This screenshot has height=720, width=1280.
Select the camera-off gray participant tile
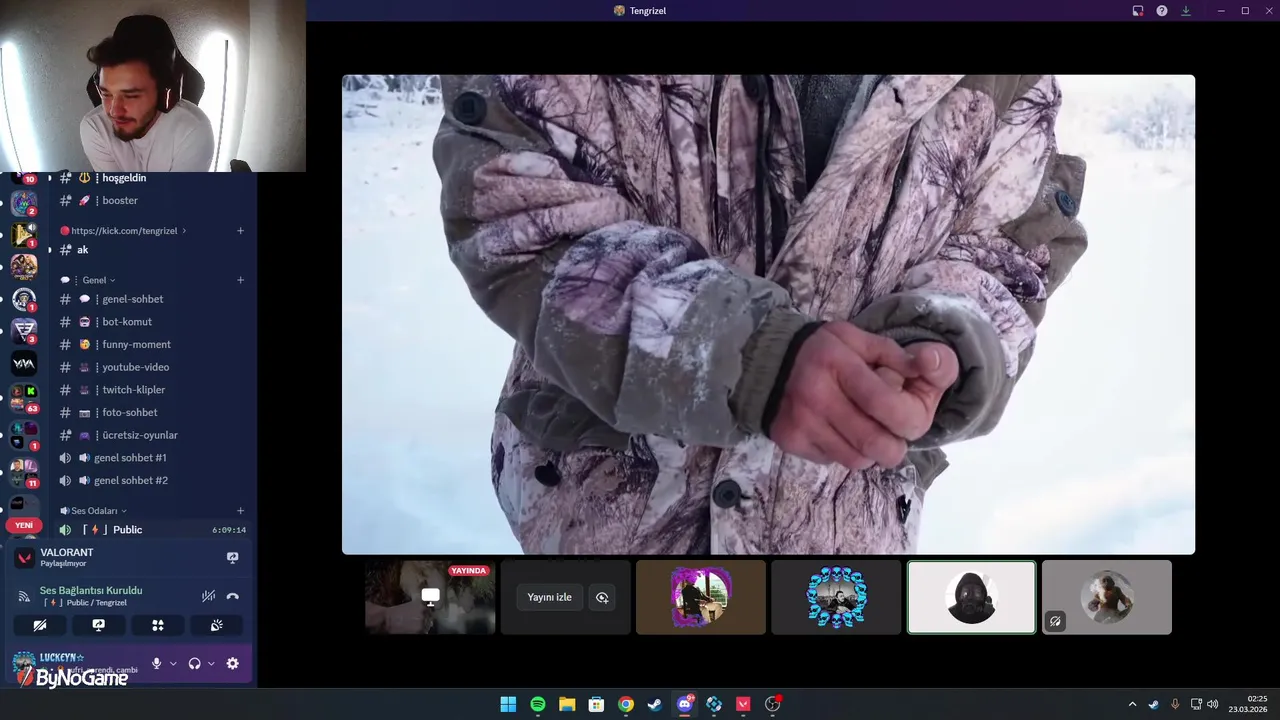coord(1107,597)
